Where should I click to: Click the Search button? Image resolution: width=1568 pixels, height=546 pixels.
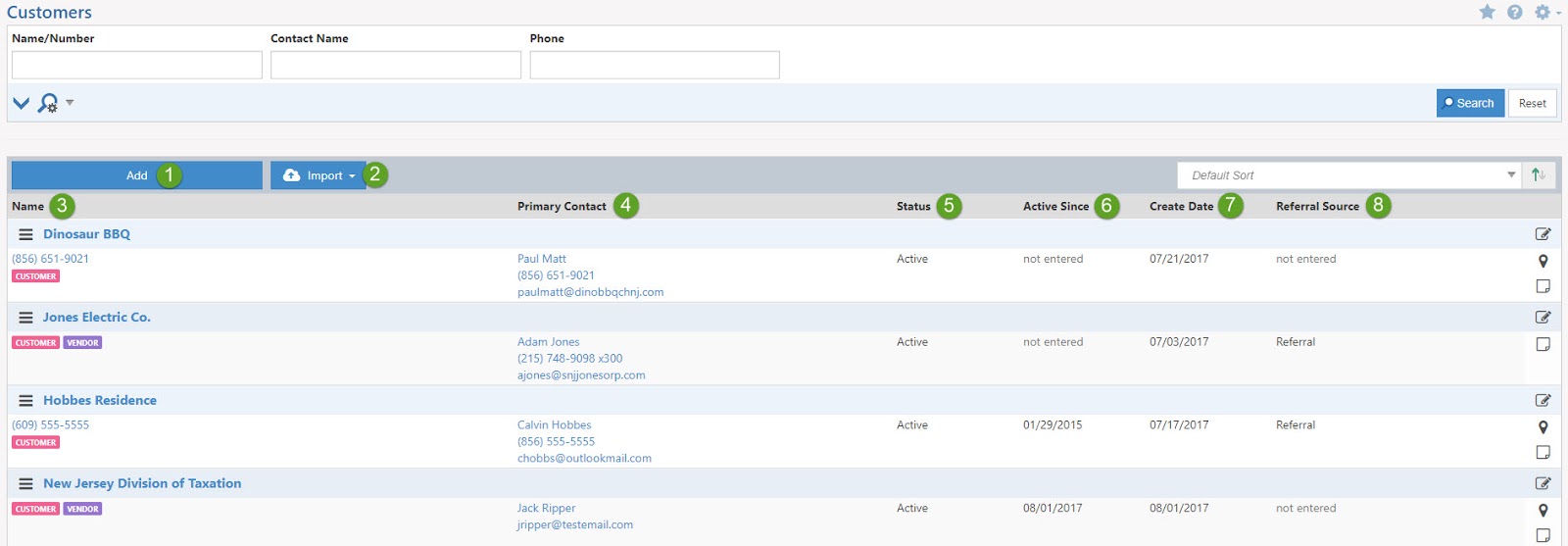[x=1470, y=103]
